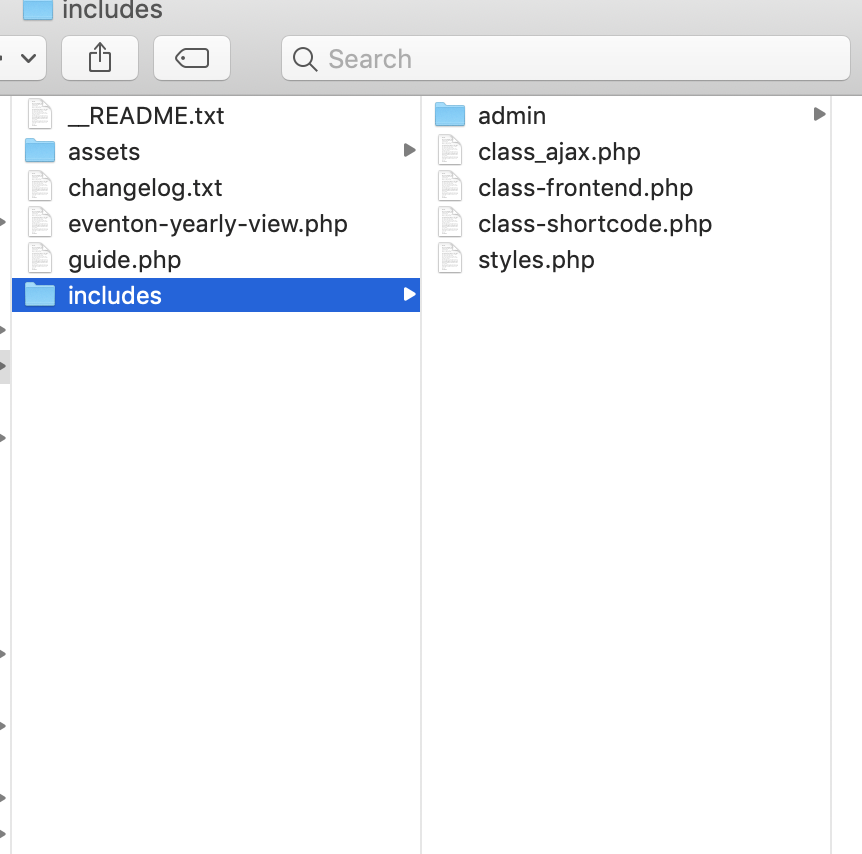Expand the assets folder arrow
Viewport: 862px width, 854px height.
point(409,150)
